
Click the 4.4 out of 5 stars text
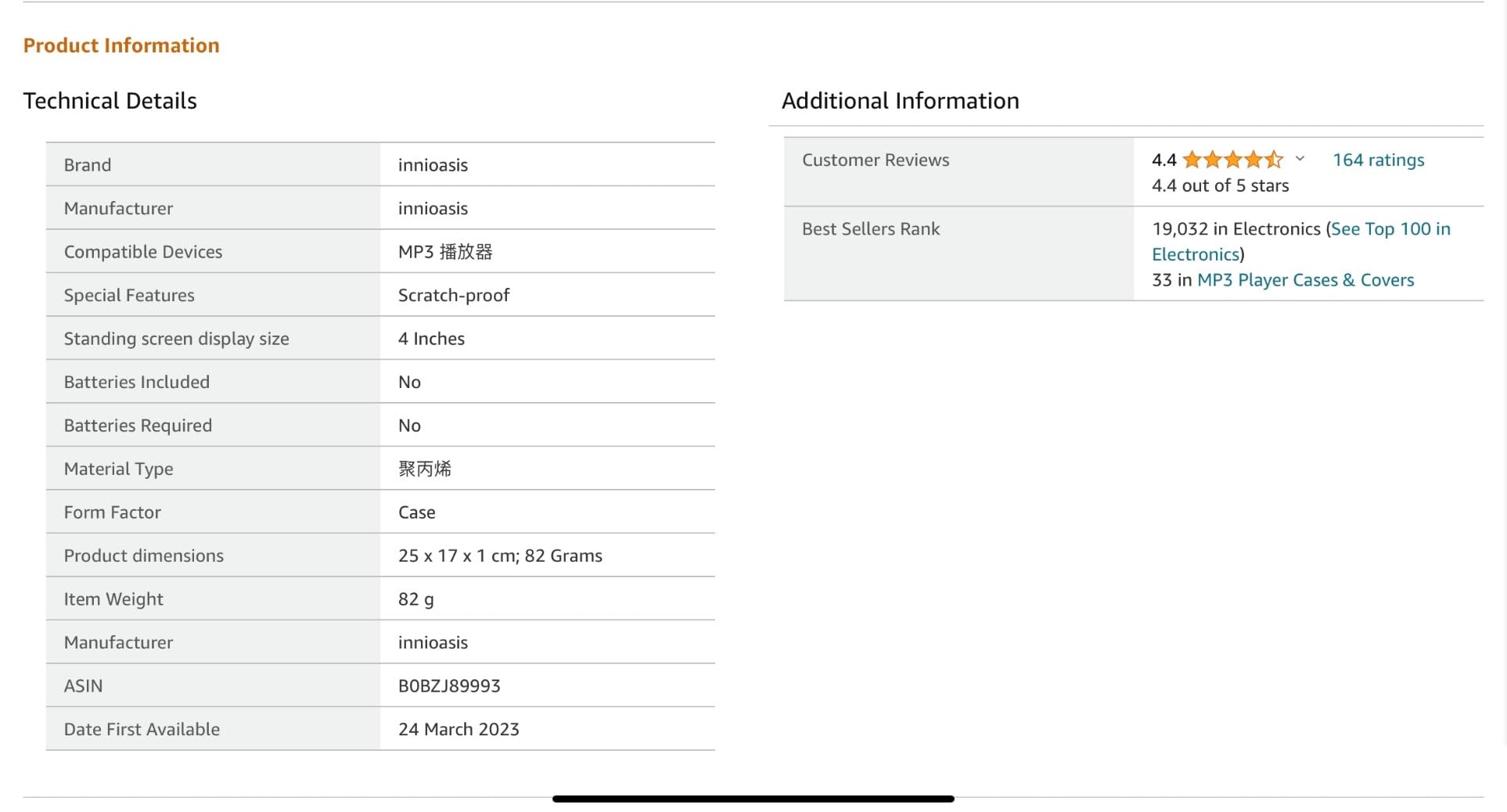tap(1220, 186)
